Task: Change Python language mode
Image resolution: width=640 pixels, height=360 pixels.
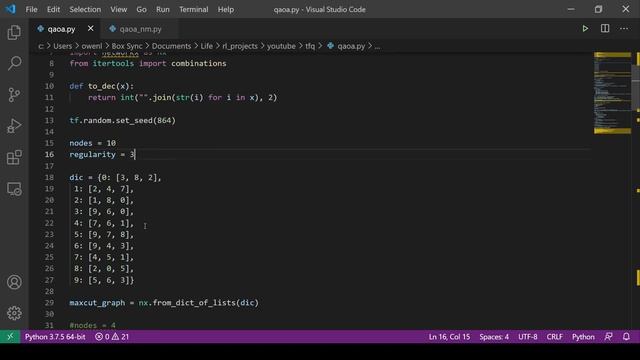Action: coord(583,337)
